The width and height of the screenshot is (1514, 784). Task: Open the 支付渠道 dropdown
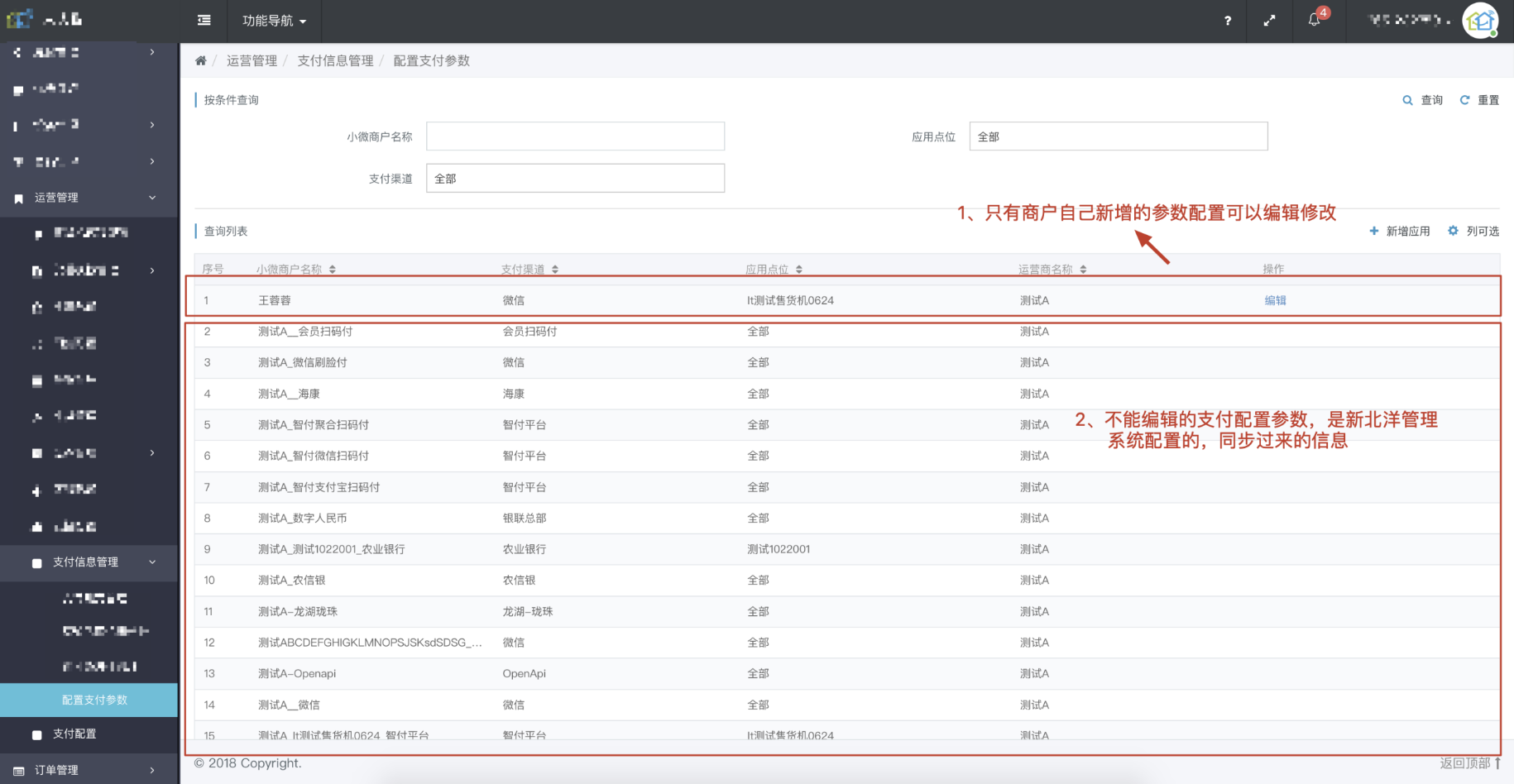click(x=575, y=178)
